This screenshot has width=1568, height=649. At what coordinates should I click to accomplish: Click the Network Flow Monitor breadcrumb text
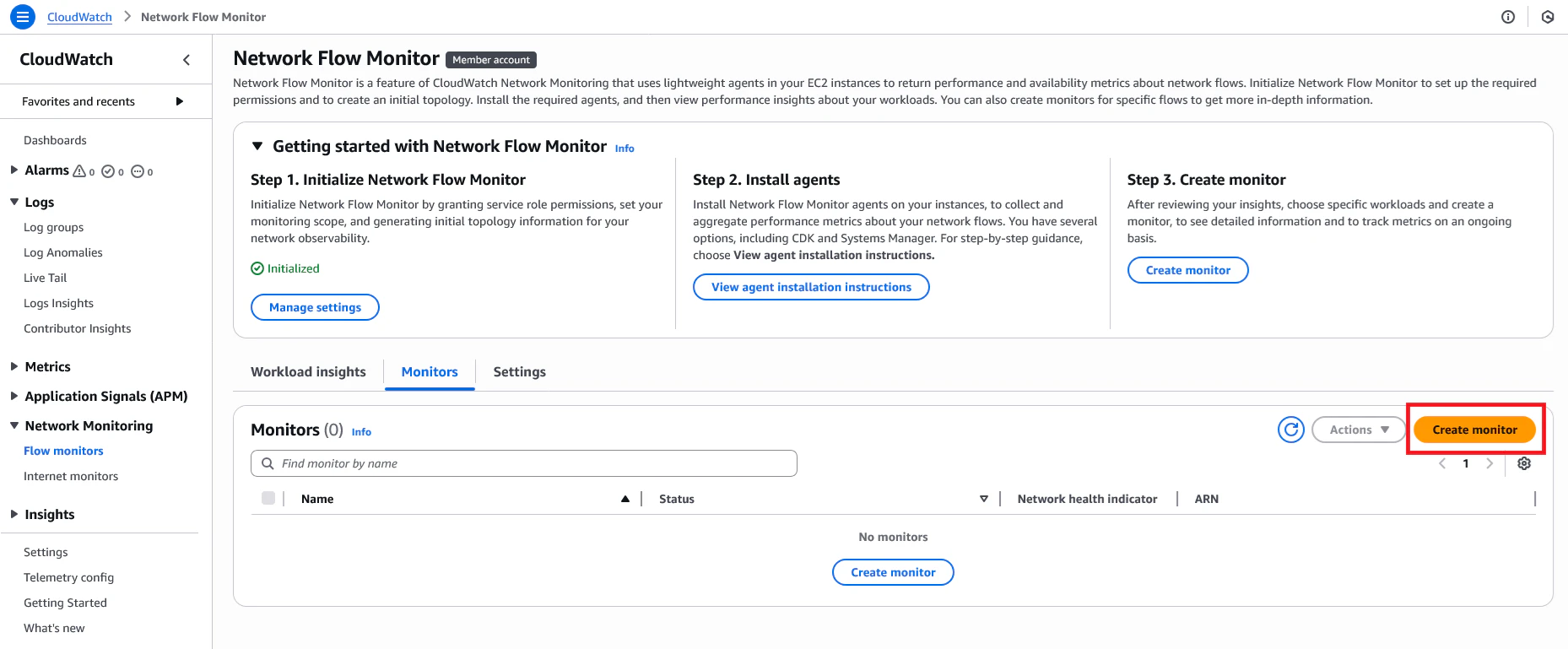point(203,17)
